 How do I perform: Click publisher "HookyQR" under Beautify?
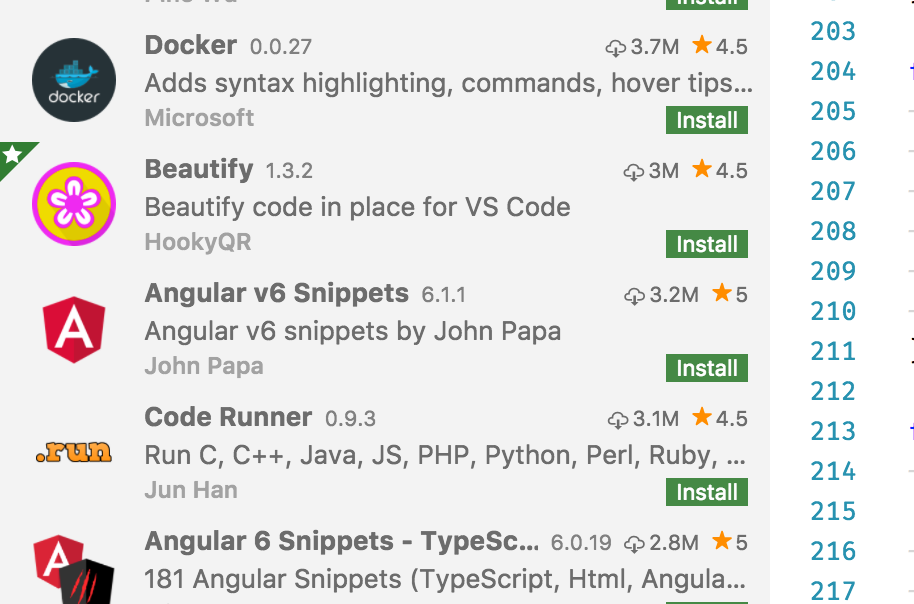tap(197, 242)
